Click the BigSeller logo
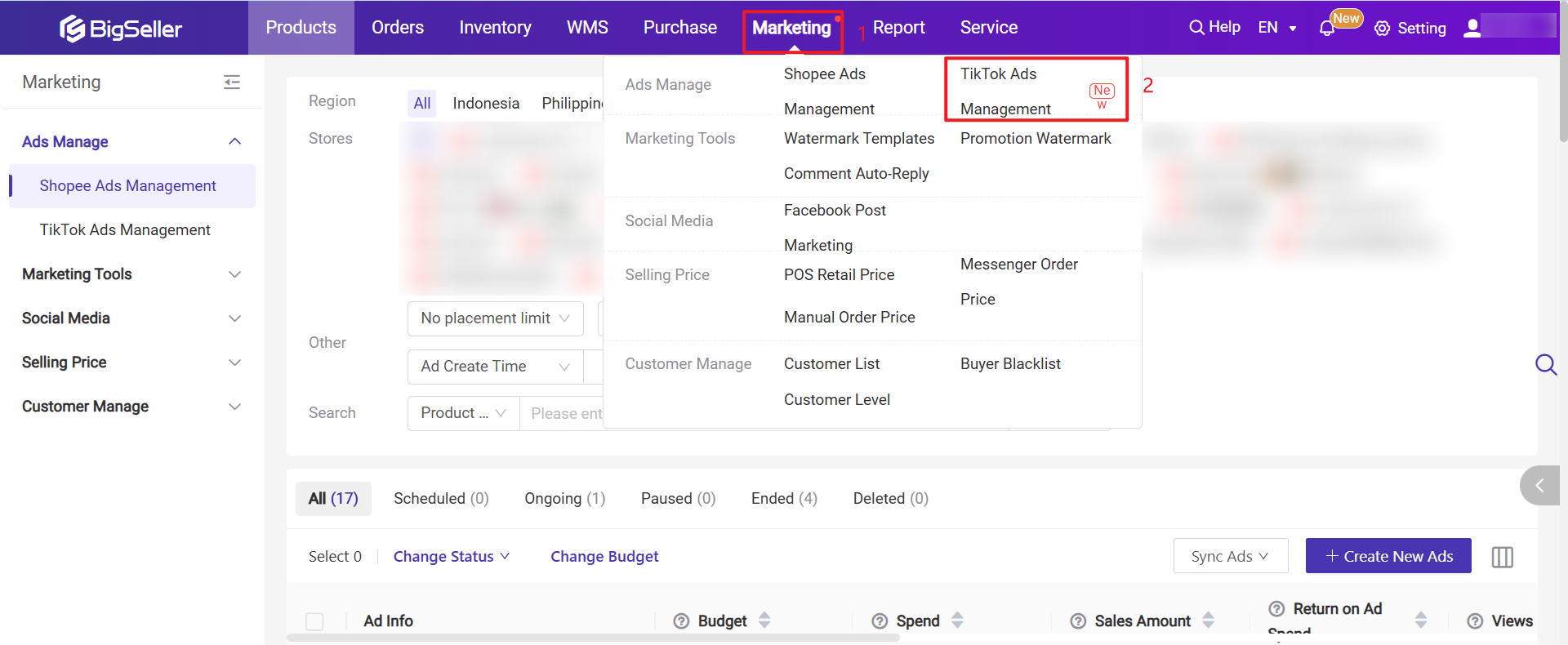This screenshot has width=1568, height=645. [121, 29]
